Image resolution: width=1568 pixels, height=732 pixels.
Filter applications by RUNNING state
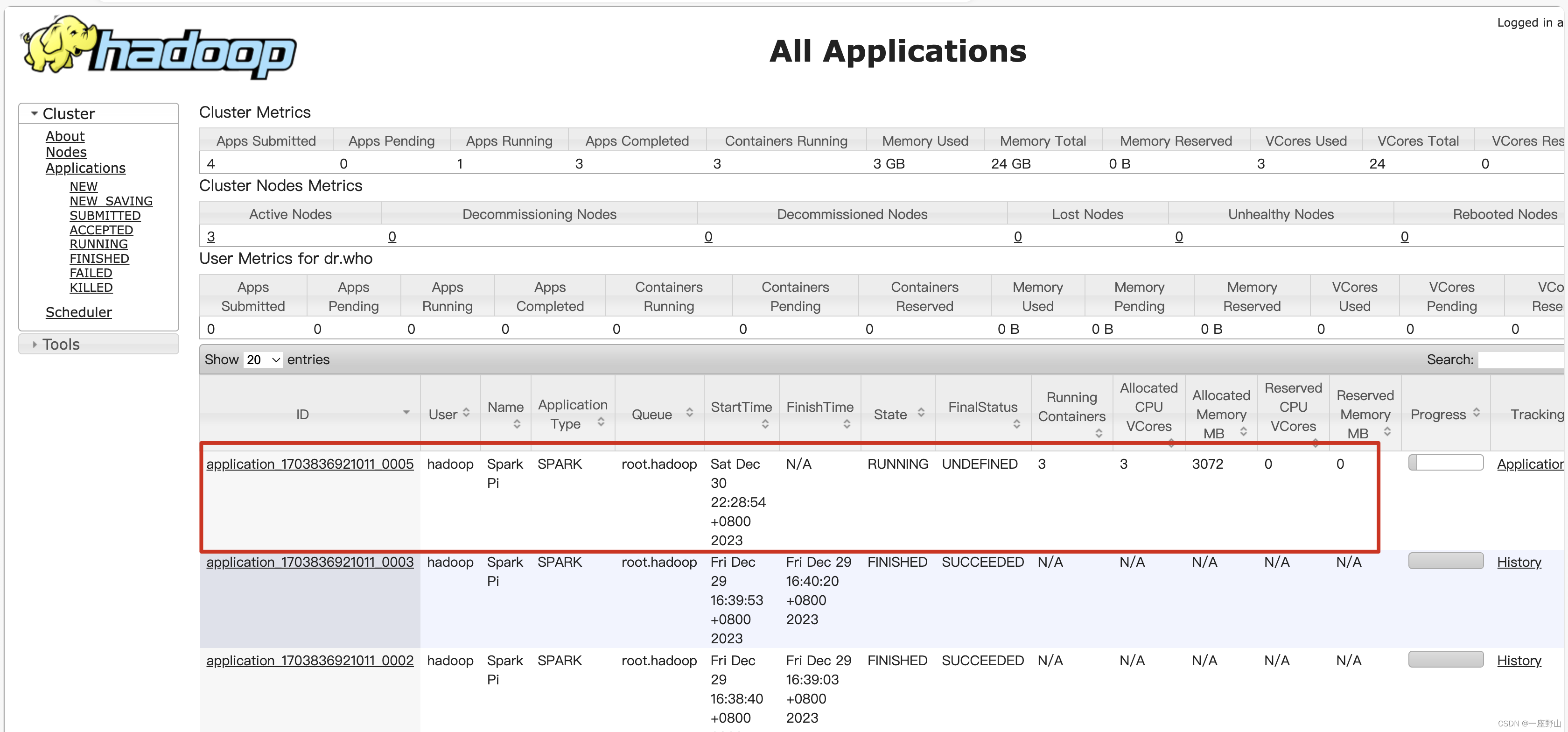98,244
